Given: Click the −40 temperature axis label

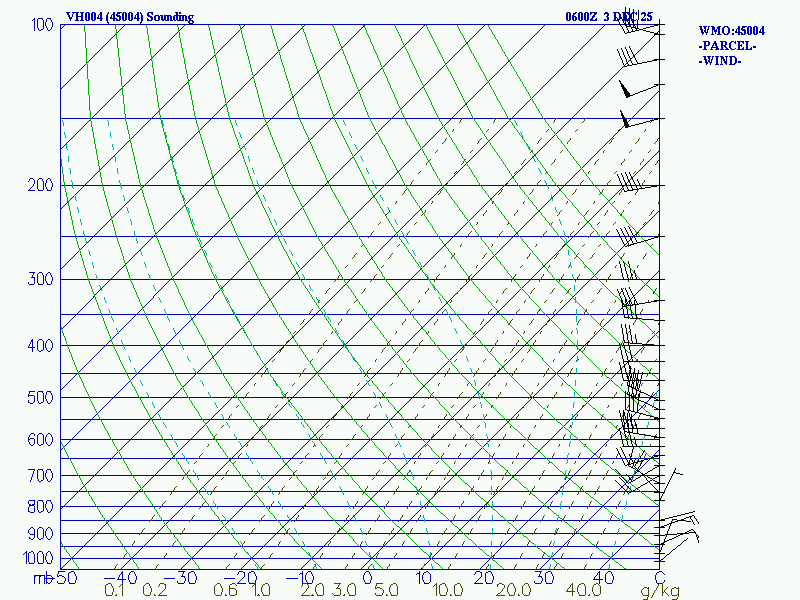Looking at the screenshot, I should click(120, 578).
